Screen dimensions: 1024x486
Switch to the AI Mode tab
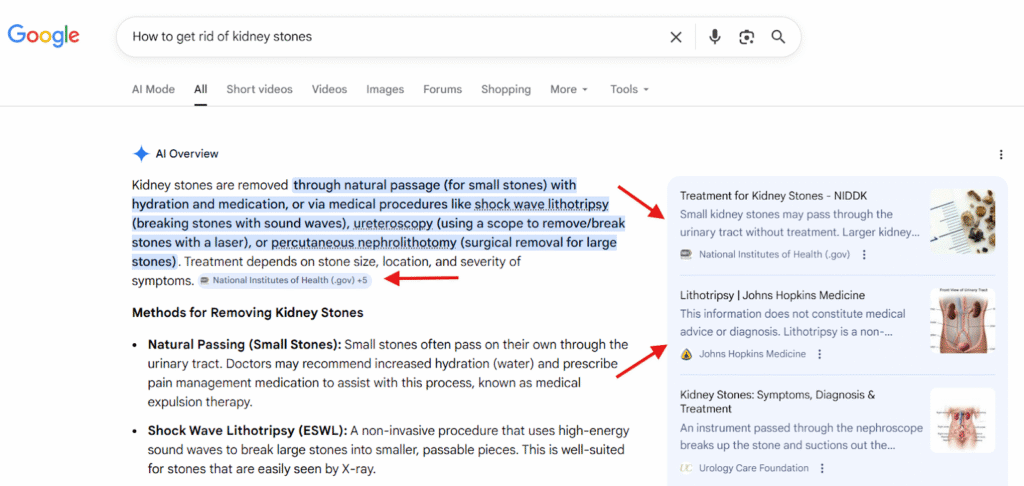click(x=153, y=89)
